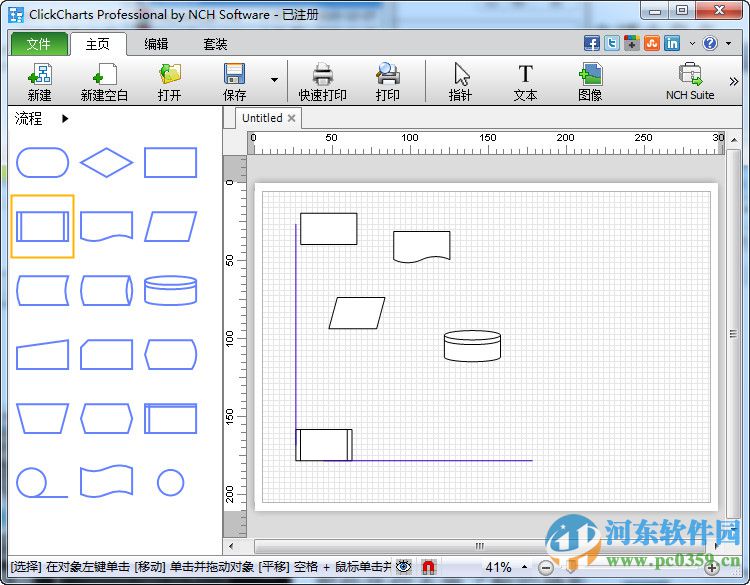This screenshot has height=585, width=750.
Task: Click the vertical scrollbar up arrow
Action: click(x=734, y=140)
